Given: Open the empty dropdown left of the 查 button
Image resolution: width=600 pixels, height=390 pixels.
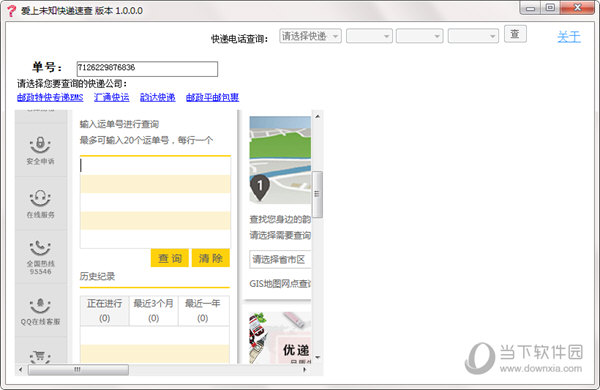Looking at the screenshot, I should [473, 36].
